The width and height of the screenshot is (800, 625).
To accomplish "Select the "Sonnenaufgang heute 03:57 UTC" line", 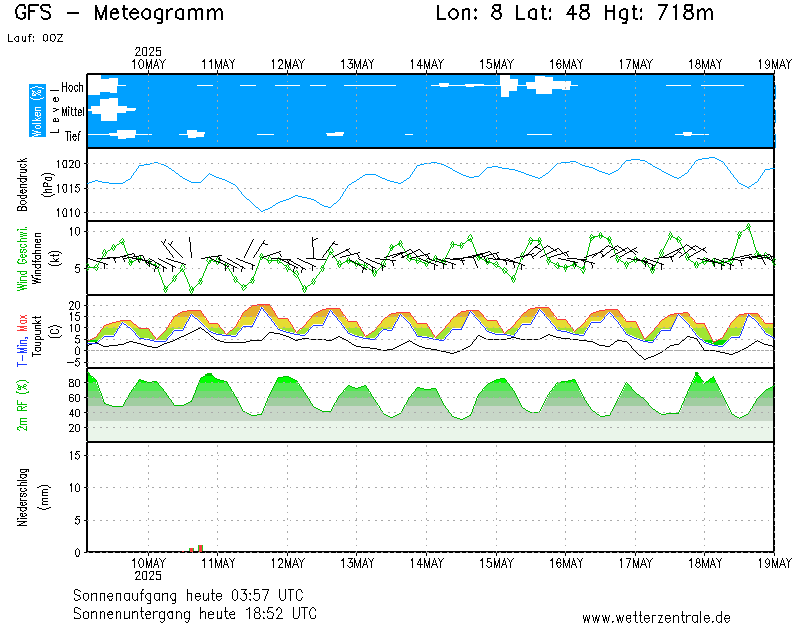I will [188, 595].
